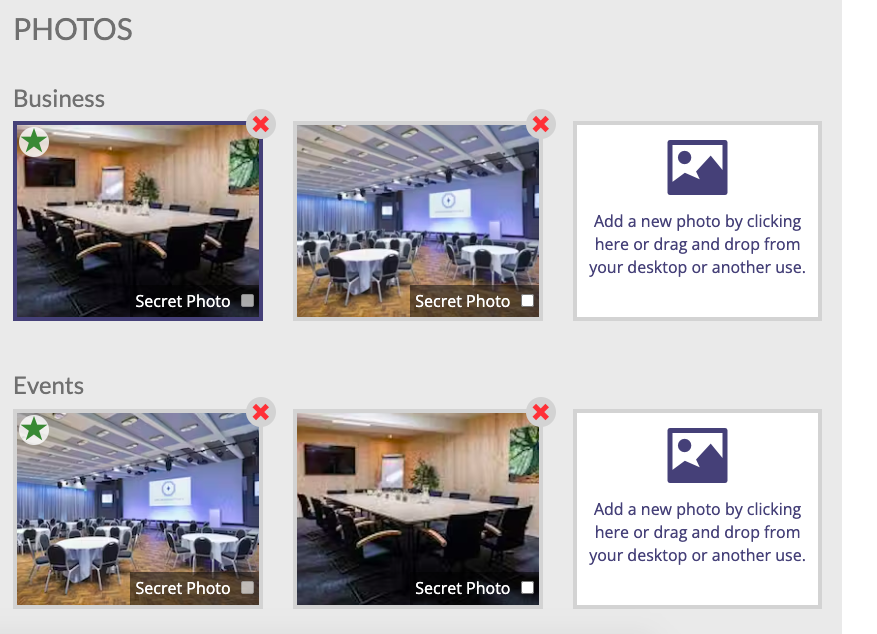The height and width of the screenshot is (634, 877).
Task: Select the Business banquet hall thumbnail
Action: pyautogui.click(x=418, y=221)
